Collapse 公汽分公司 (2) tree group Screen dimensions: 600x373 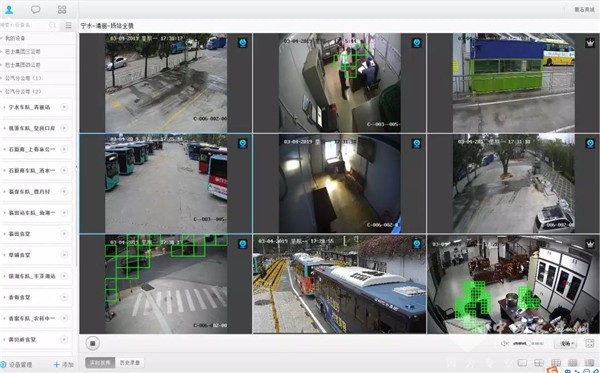pos(2,91)
